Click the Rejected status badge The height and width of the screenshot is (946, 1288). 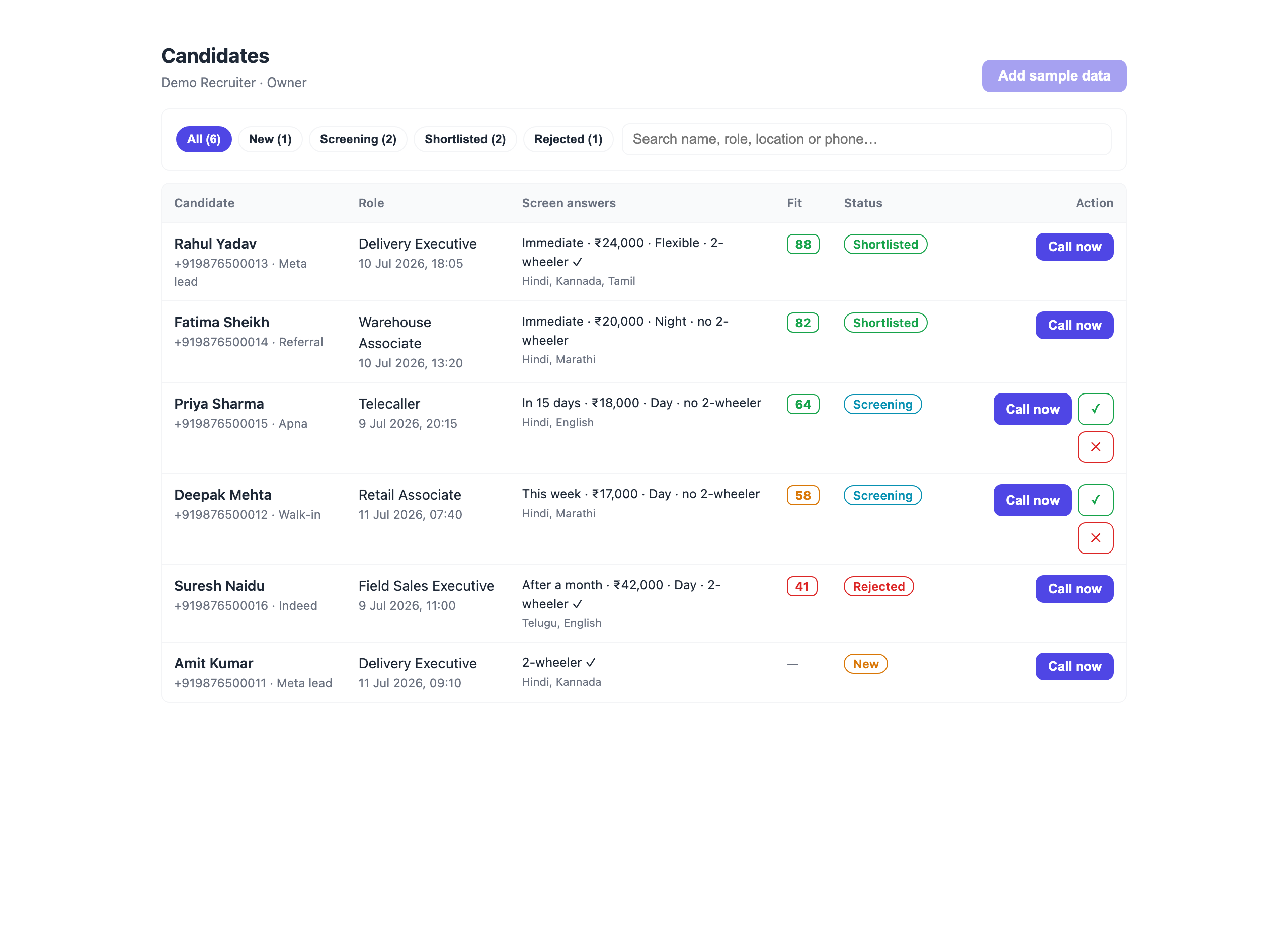point(878,586)
